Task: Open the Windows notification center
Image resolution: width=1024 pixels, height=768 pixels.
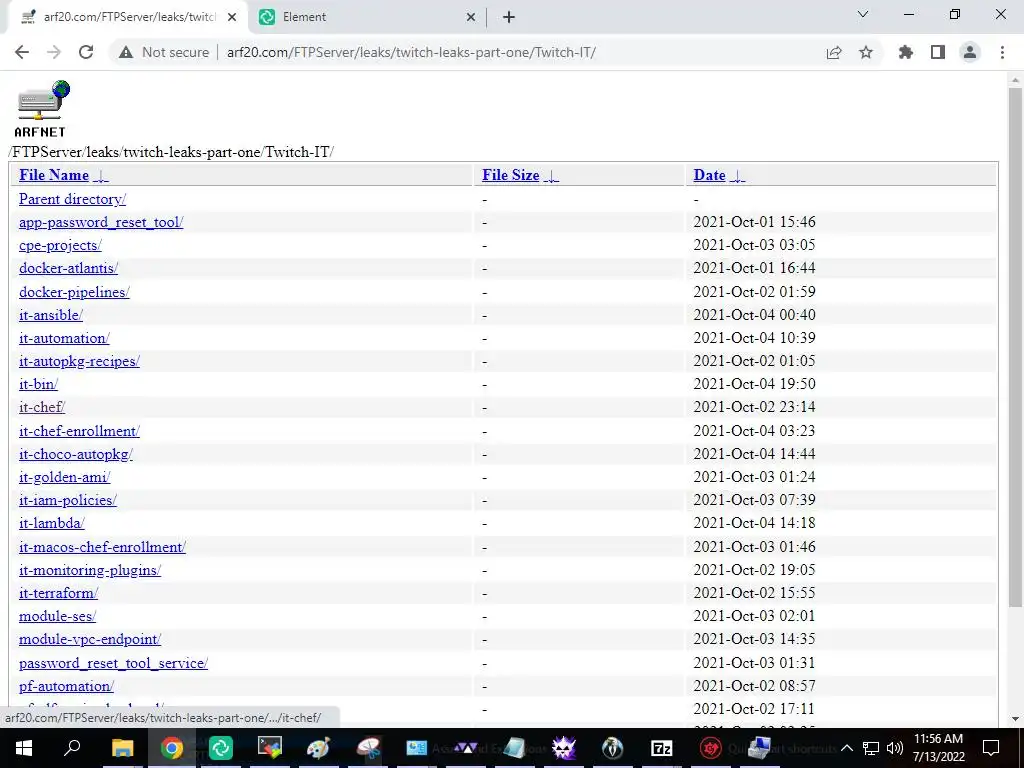Action: [991, 748]
